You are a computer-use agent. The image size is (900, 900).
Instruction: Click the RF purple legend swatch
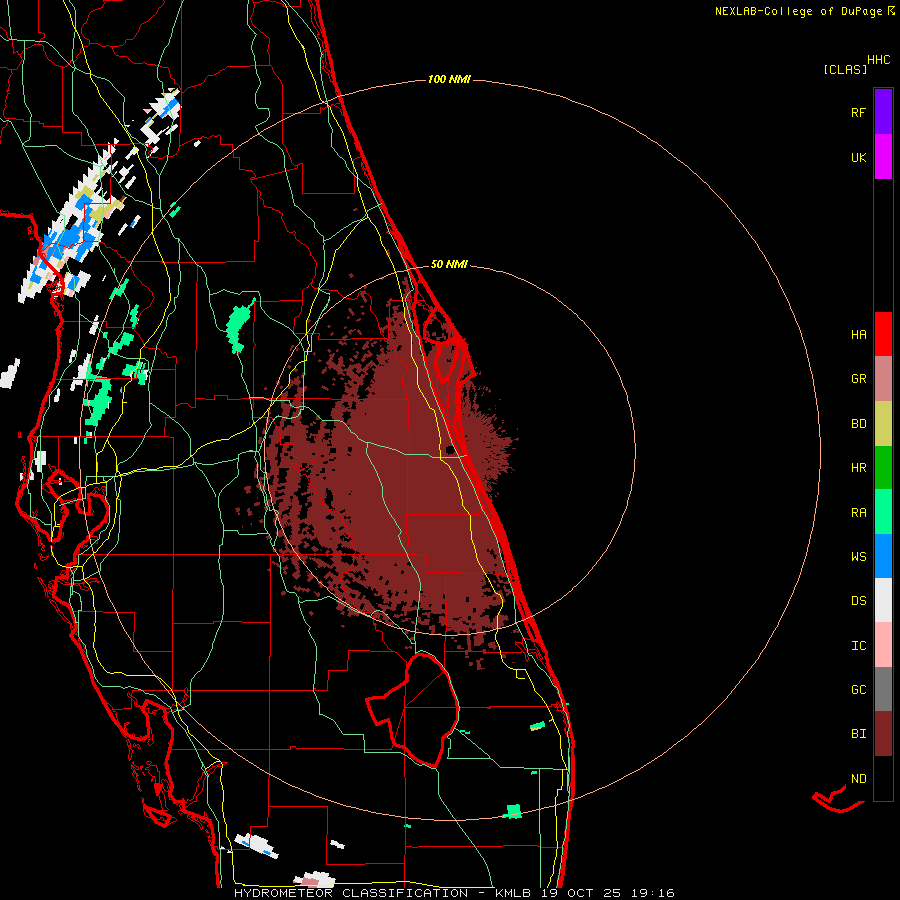883,112
